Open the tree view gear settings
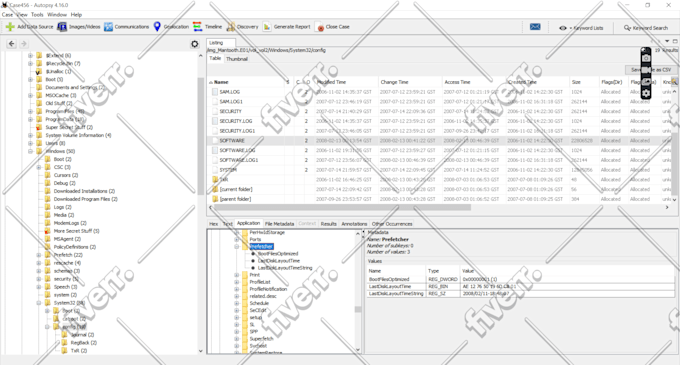The height and width of the screenshot is (365, 680). [x=195, y=44]
